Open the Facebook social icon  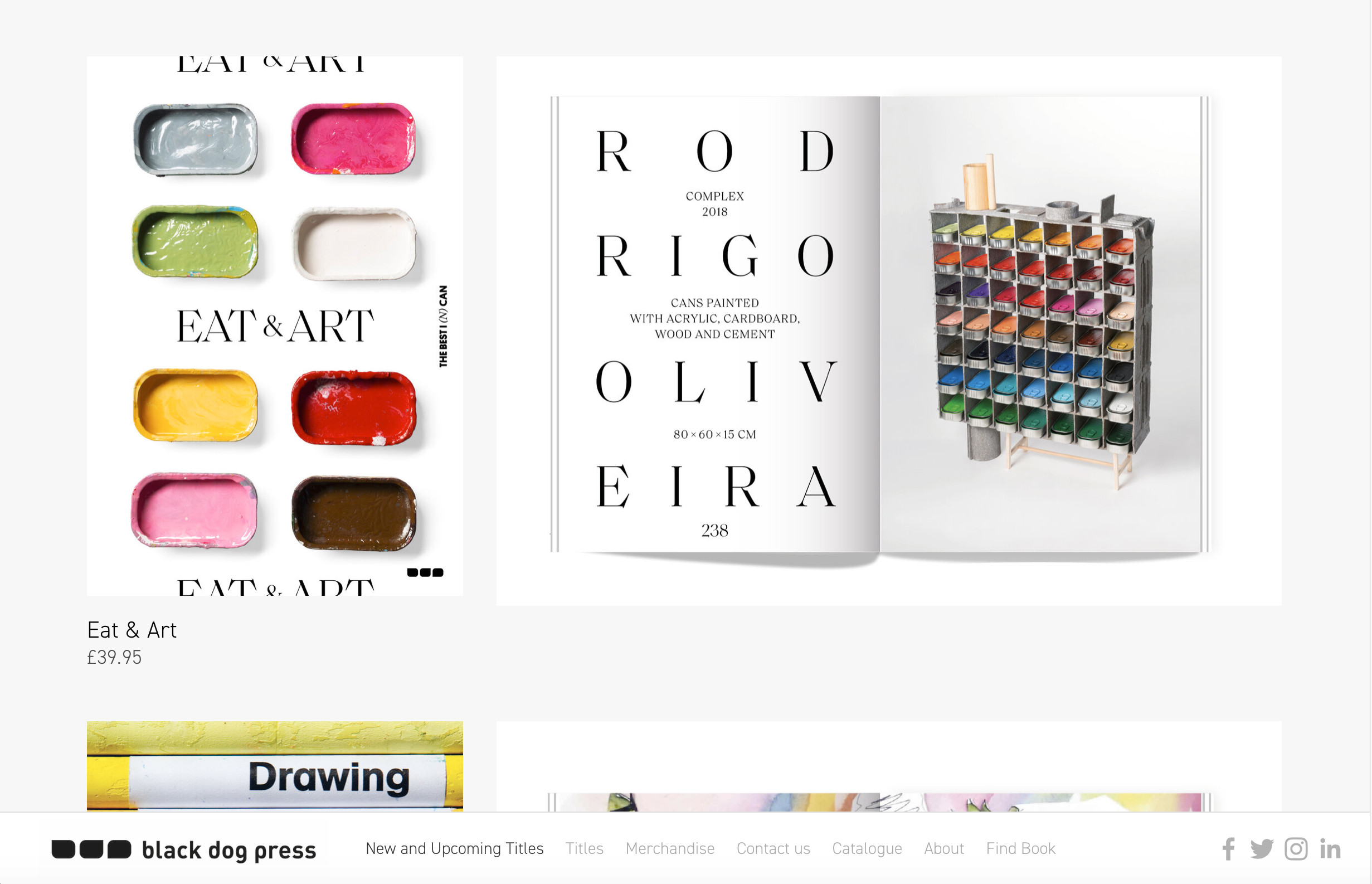point(1229,849)
